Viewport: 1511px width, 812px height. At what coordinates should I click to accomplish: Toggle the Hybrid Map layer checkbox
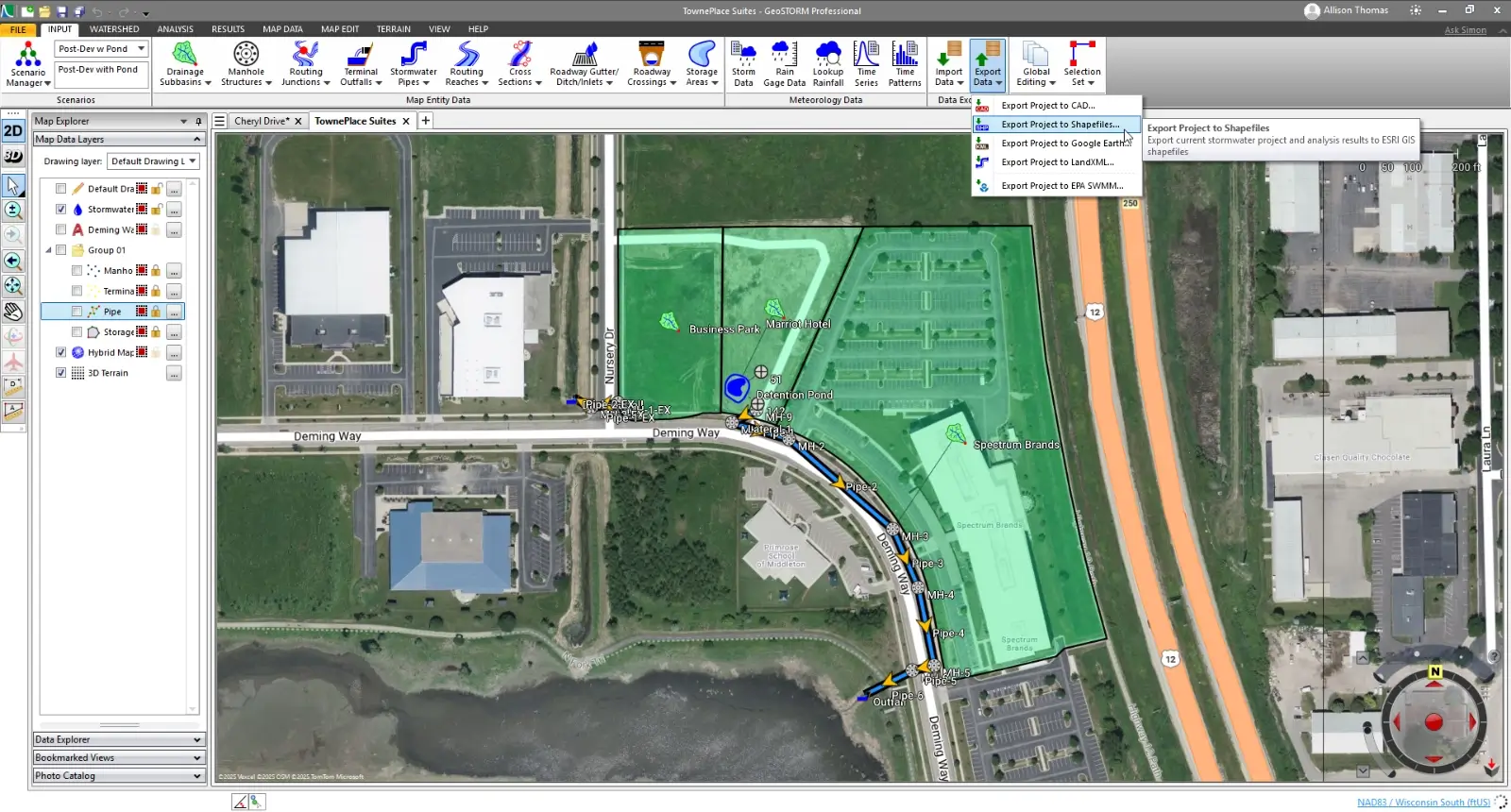pyautogui.click(x=61, y=352)
